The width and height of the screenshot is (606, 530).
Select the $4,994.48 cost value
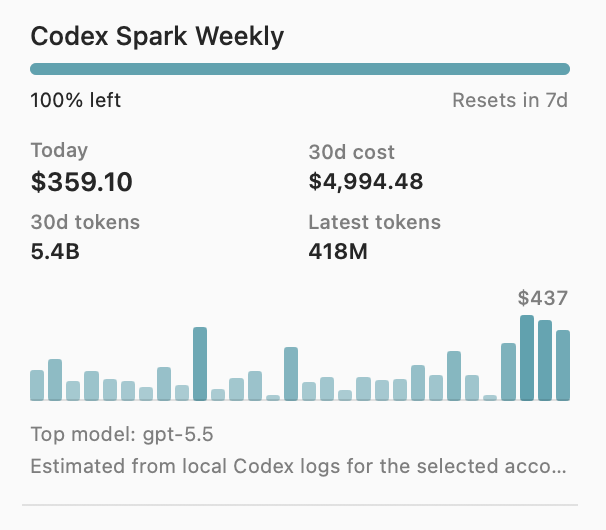[x=366, y=182]
